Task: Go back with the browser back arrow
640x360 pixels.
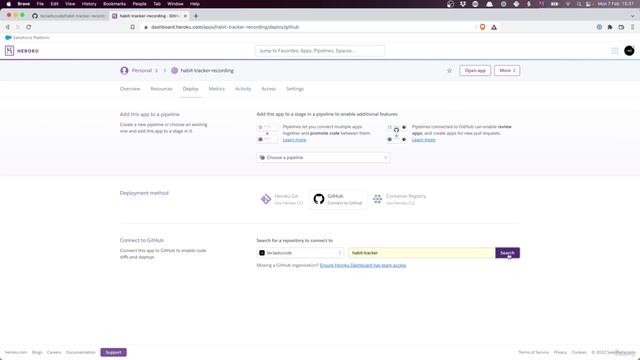Action: (7, 27)
